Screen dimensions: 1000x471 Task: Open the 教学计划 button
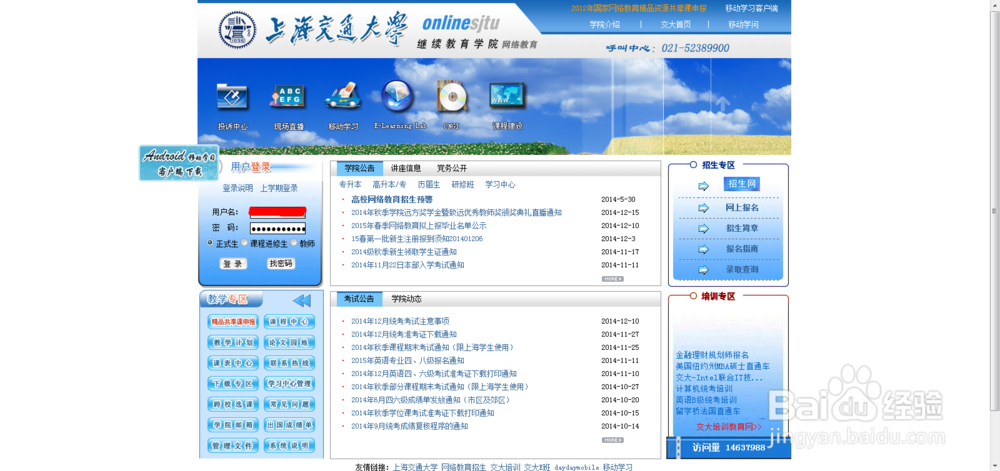(x=233, y=342)
